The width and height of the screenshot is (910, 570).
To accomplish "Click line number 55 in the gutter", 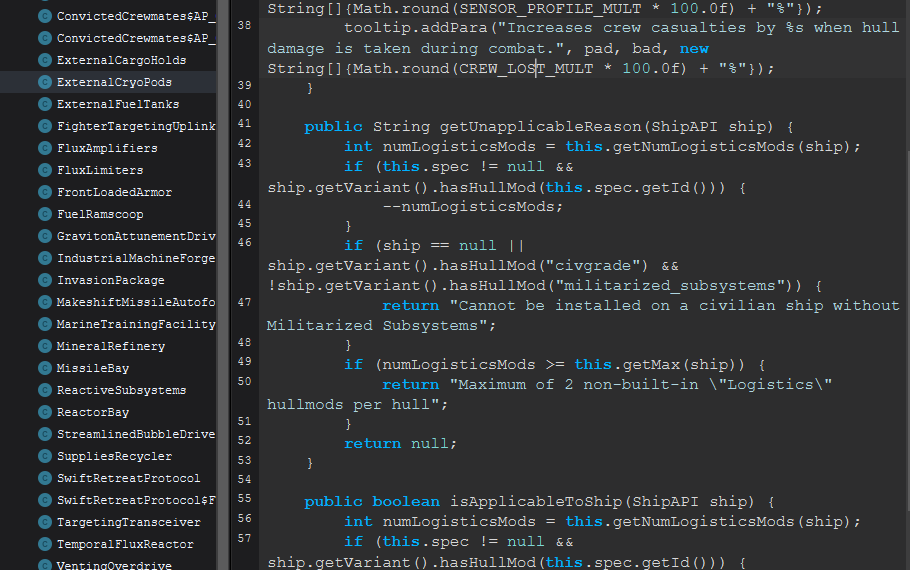I will point(245,498).
